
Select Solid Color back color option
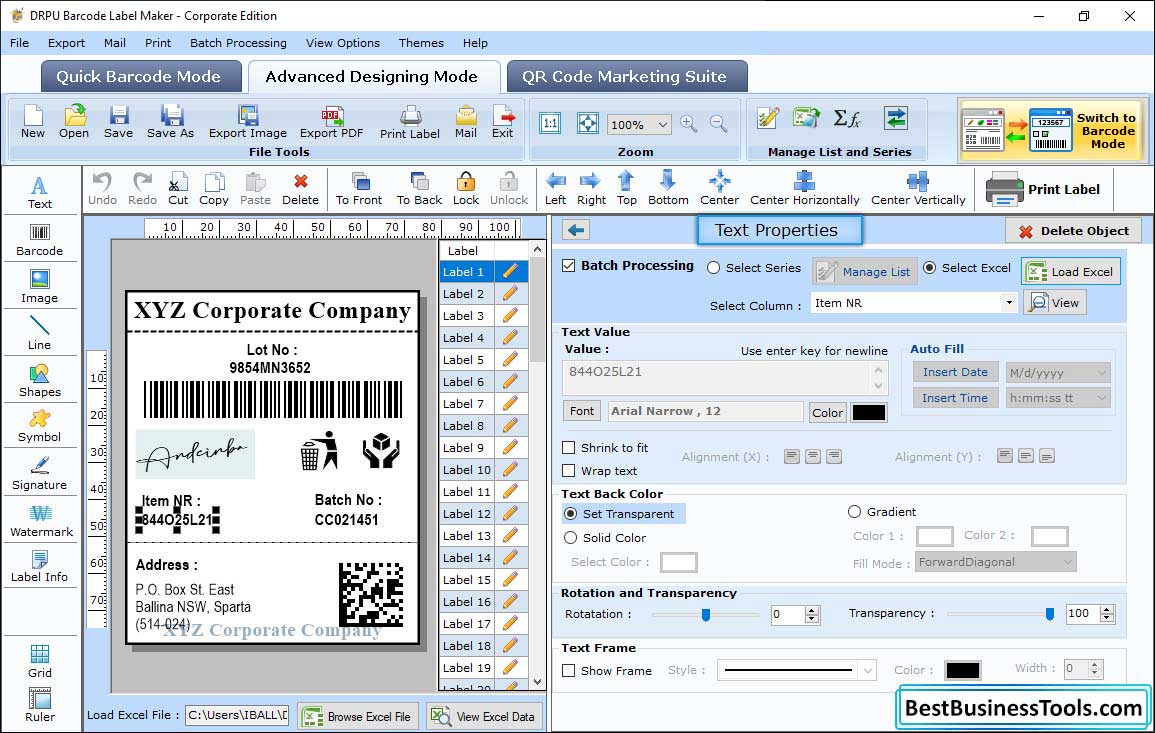click(x=570, y=538)
